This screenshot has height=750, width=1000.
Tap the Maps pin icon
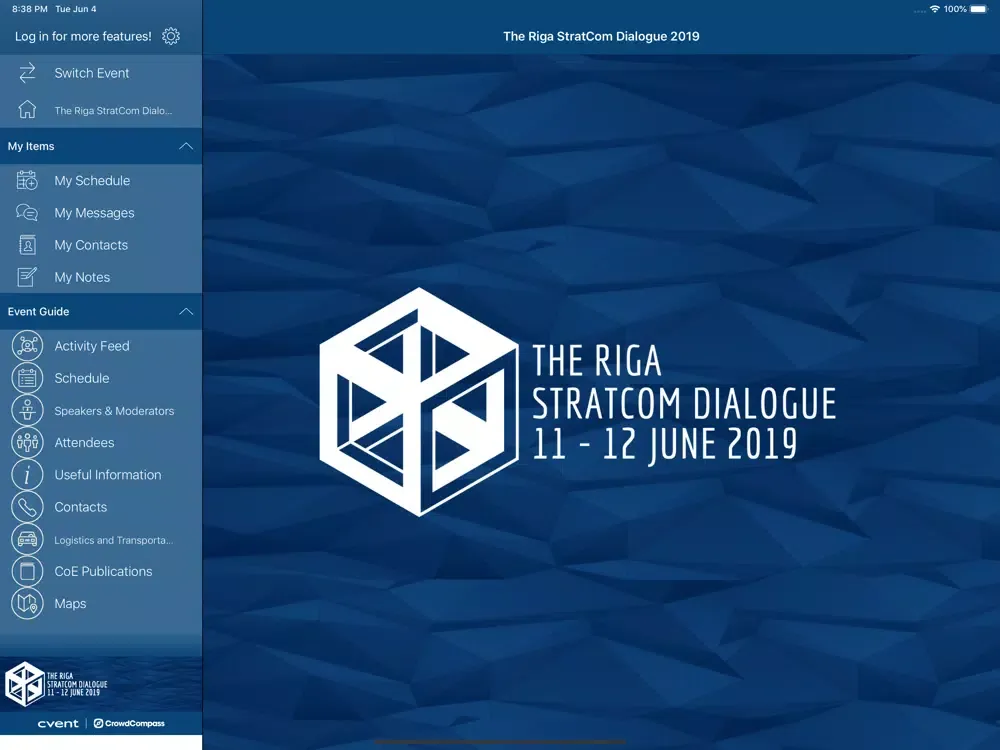(x=27, y=603)
